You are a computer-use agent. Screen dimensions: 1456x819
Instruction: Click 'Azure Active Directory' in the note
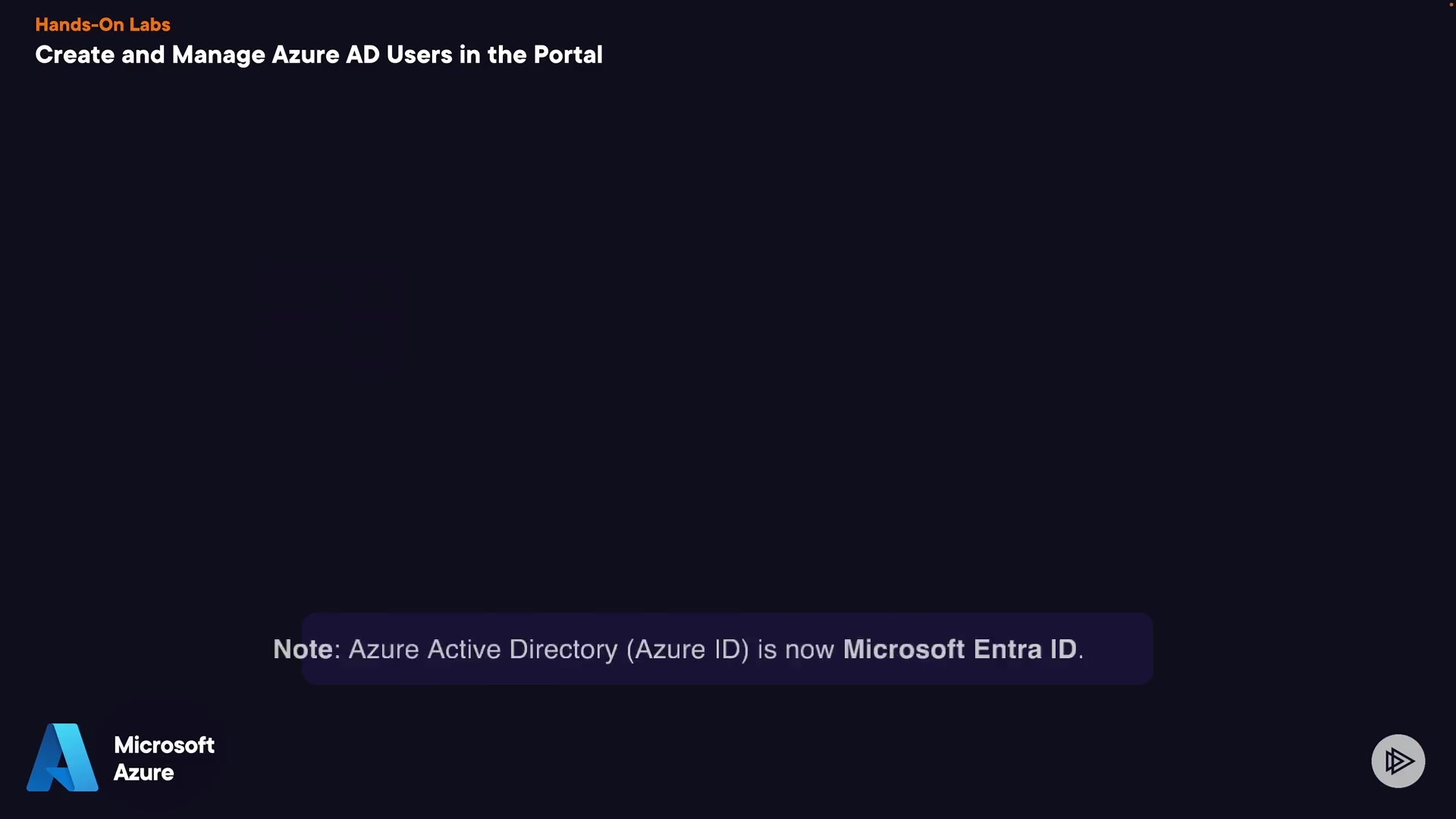(x=483, y=649)
